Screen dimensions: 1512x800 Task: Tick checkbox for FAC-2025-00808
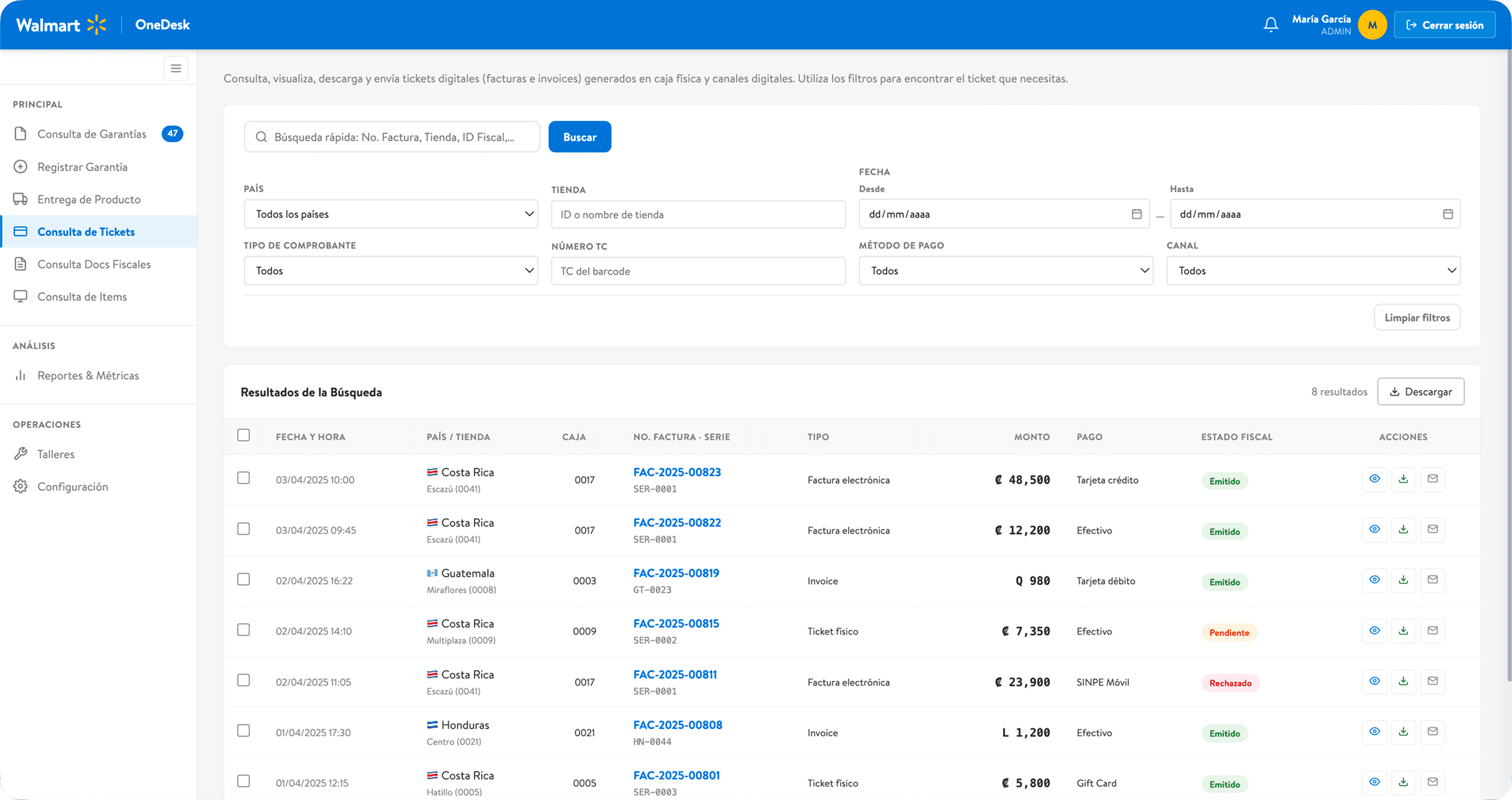click(x=244, y=731)
